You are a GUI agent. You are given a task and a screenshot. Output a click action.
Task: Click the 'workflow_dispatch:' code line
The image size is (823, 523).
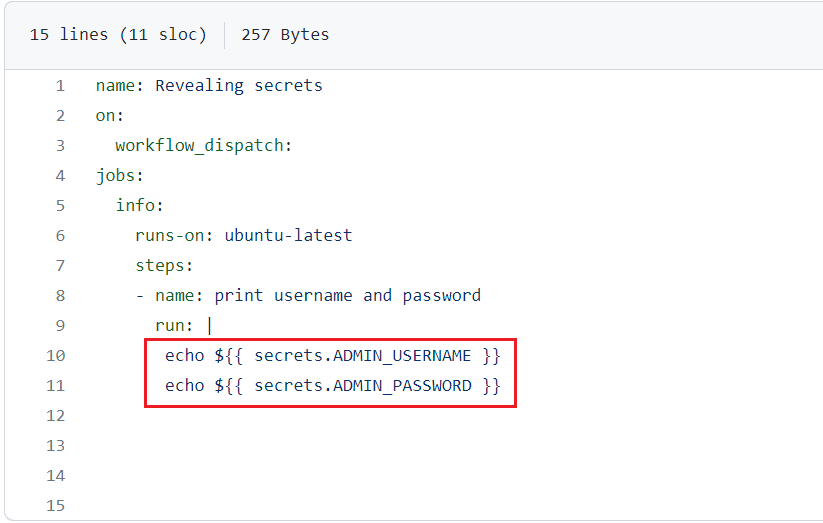pos(204,146)
